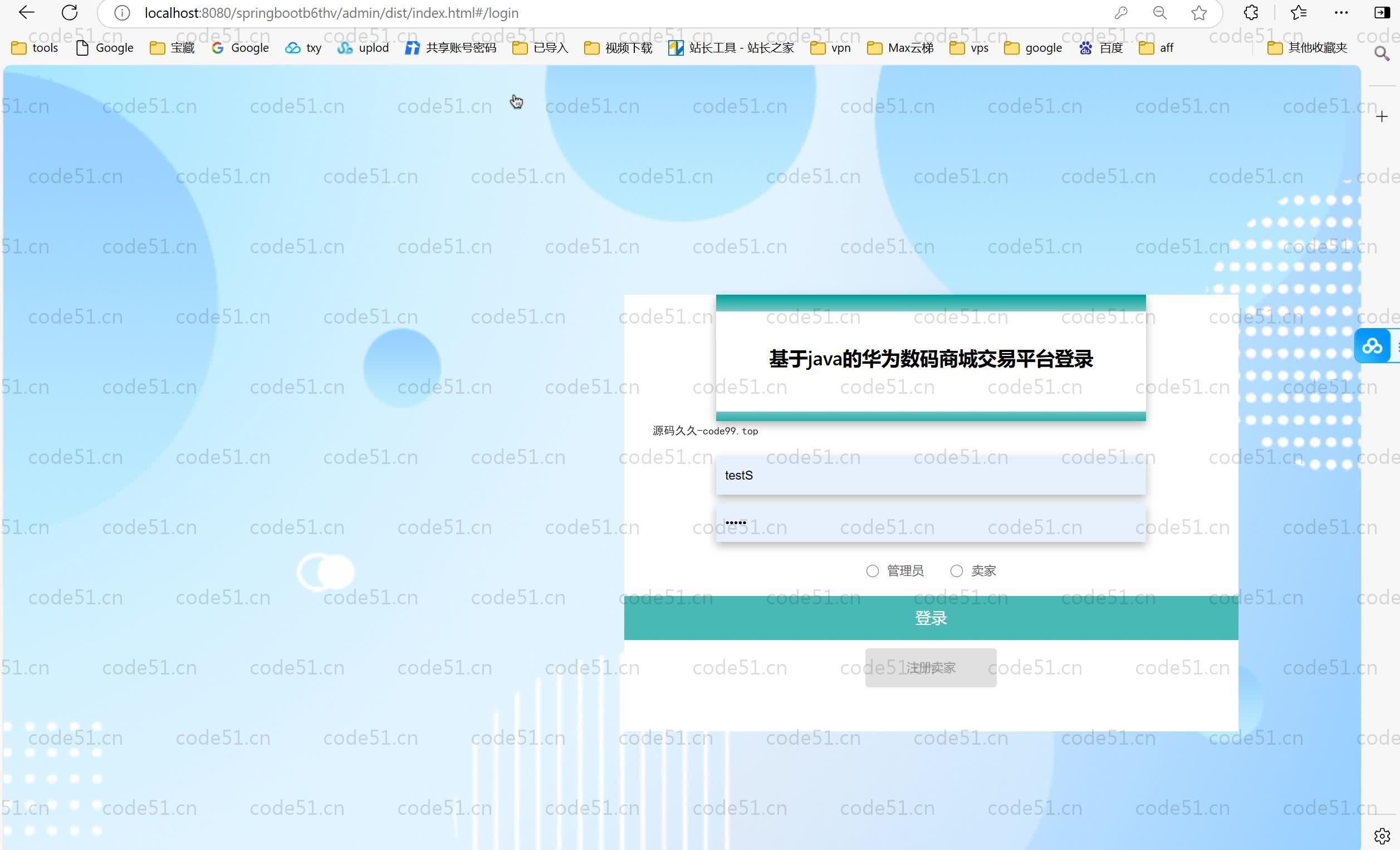Open the aff bookmark folder
The height and width of the screenshot is (850, 1400).
click(x=1156, y=48)
